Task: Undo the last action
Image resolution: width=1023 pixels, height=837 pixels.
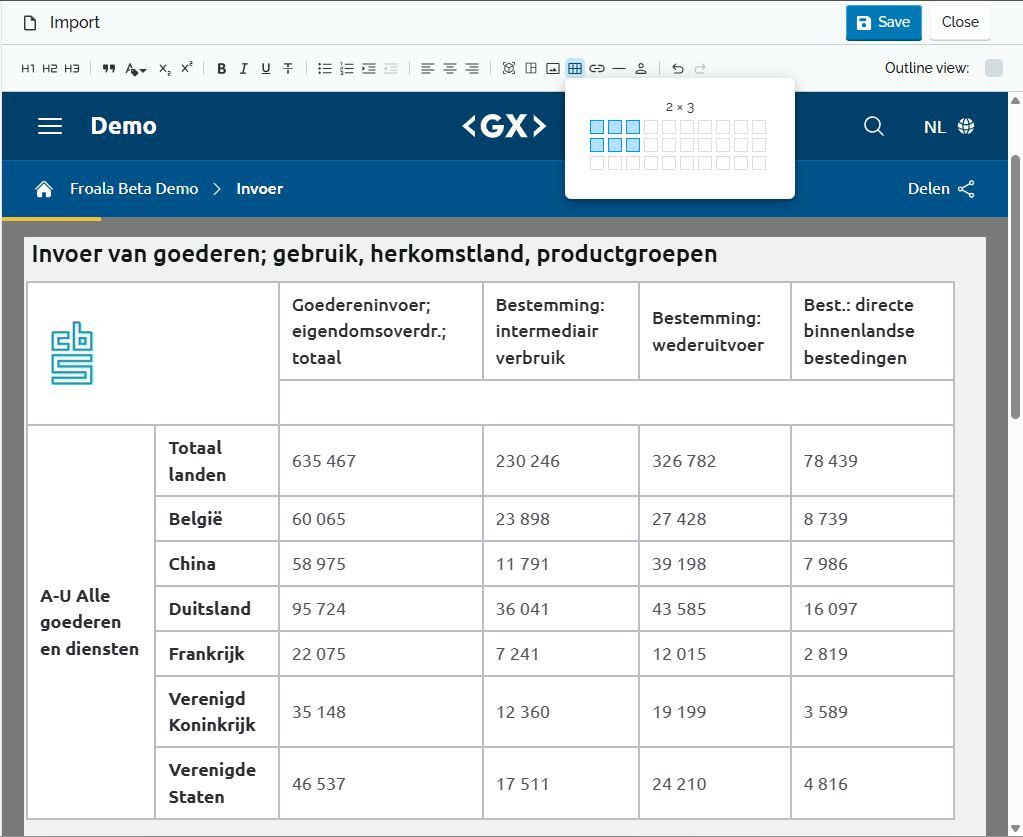Action: click(x=678, y=68)
